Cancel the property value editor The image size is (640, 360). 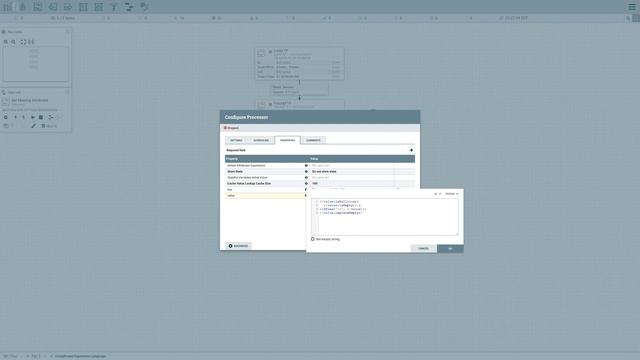pyautogui.click(x=423, y=248)
